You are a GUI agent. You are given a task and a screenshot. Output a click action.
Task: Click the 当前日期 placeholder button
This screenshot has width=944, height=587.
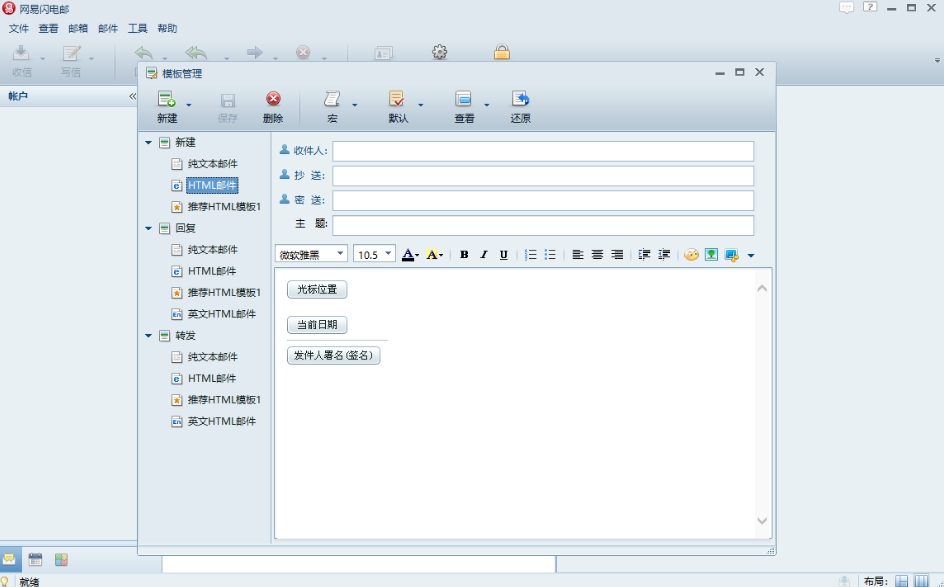[317, 325]
